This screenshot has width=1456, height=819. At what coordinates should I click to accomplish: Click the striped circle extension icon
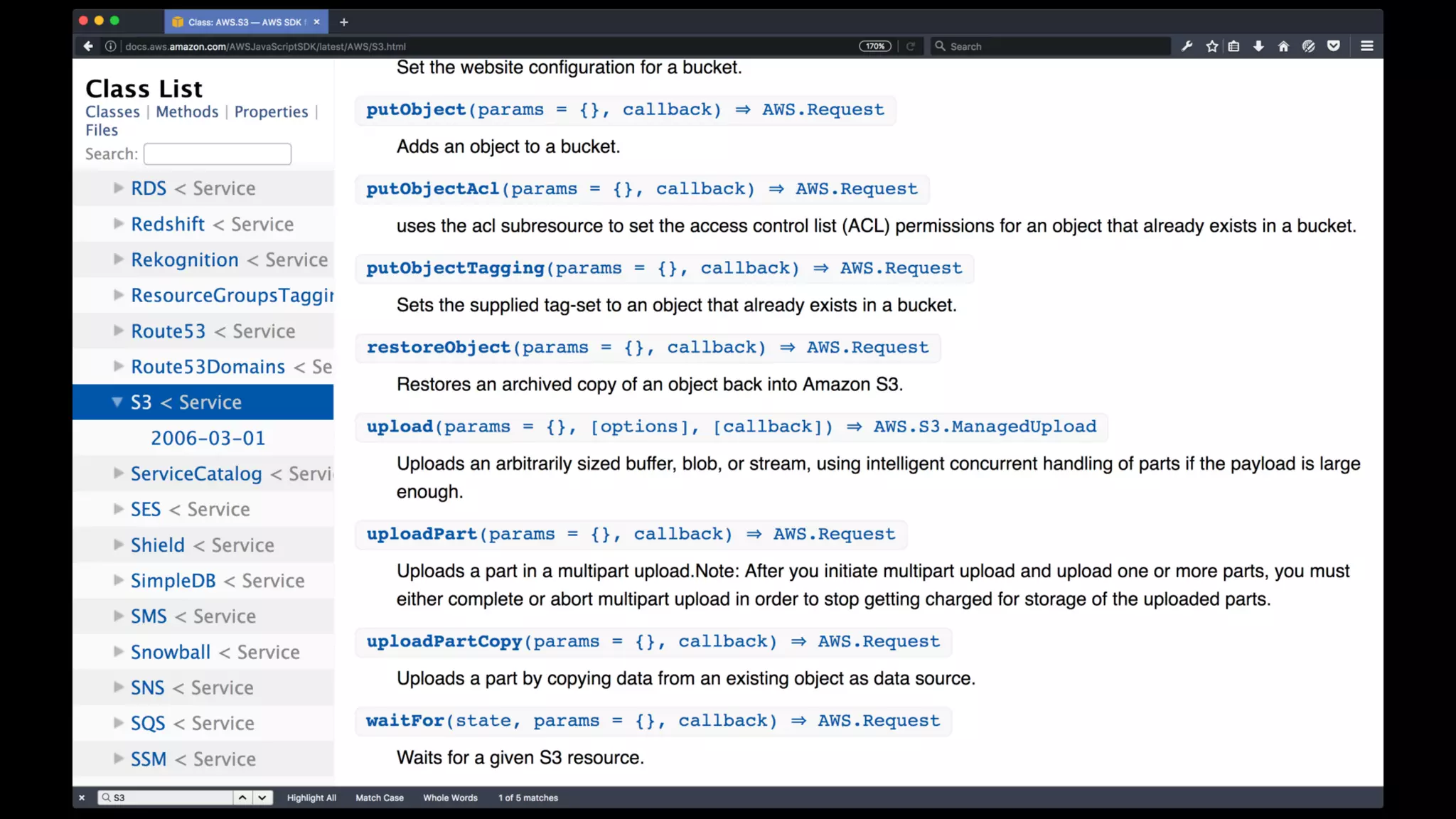[1308, 46]
